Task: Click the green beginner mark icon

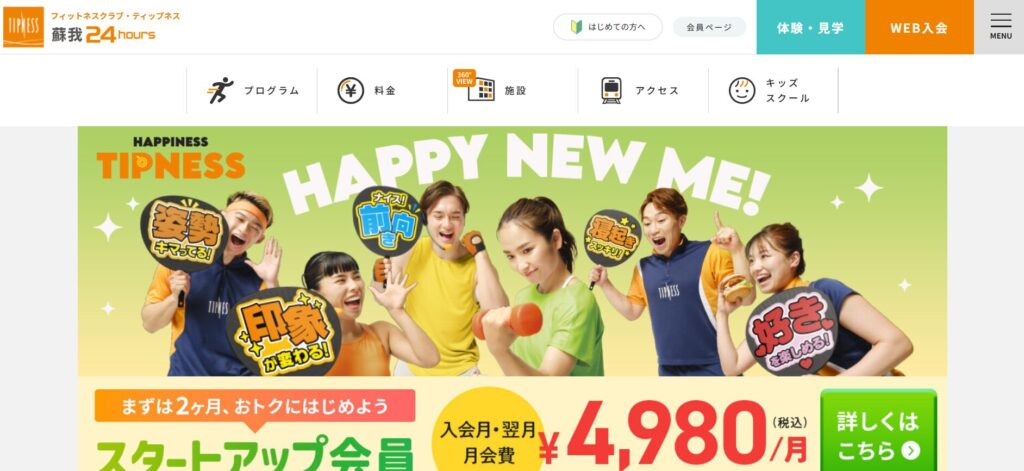Action: tap(576, 27)
